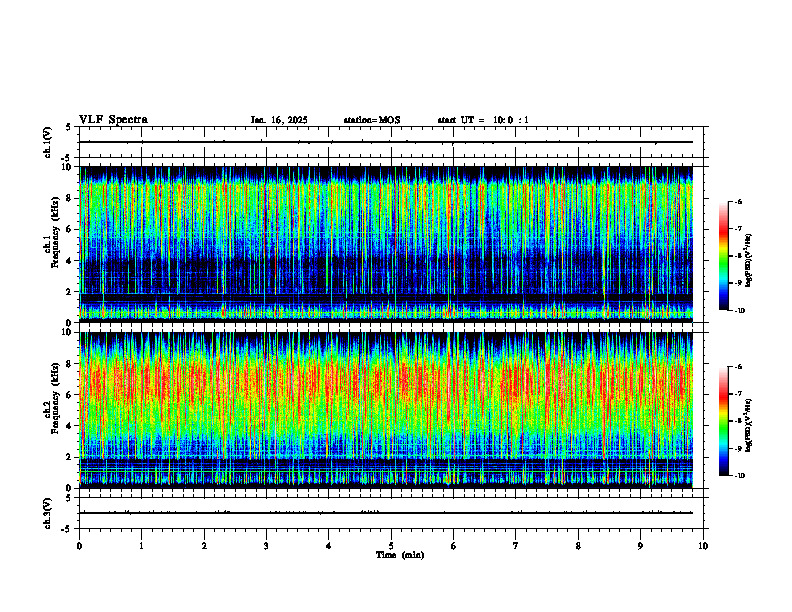Screen dimensions: 792x612
Task: Click the "-6" label on ch.2 colorbar
Action: click(x=738, y=367)
